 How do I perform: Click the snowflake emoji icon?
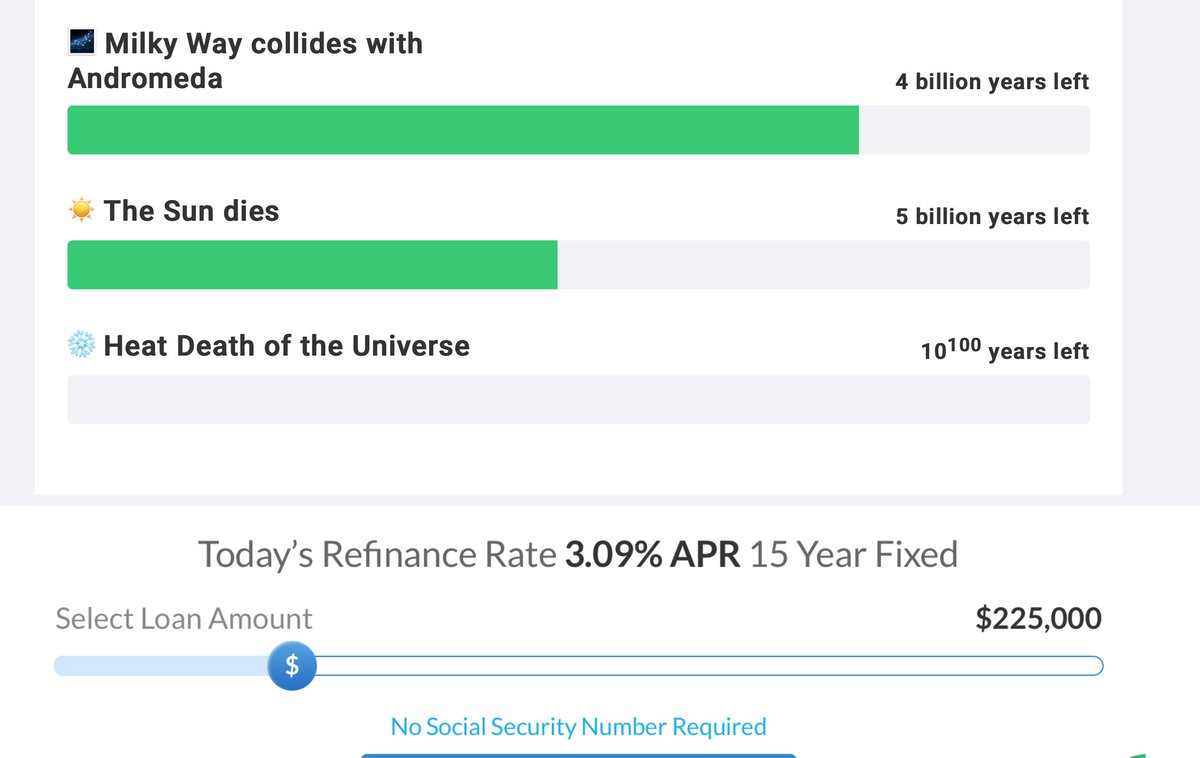81,345
